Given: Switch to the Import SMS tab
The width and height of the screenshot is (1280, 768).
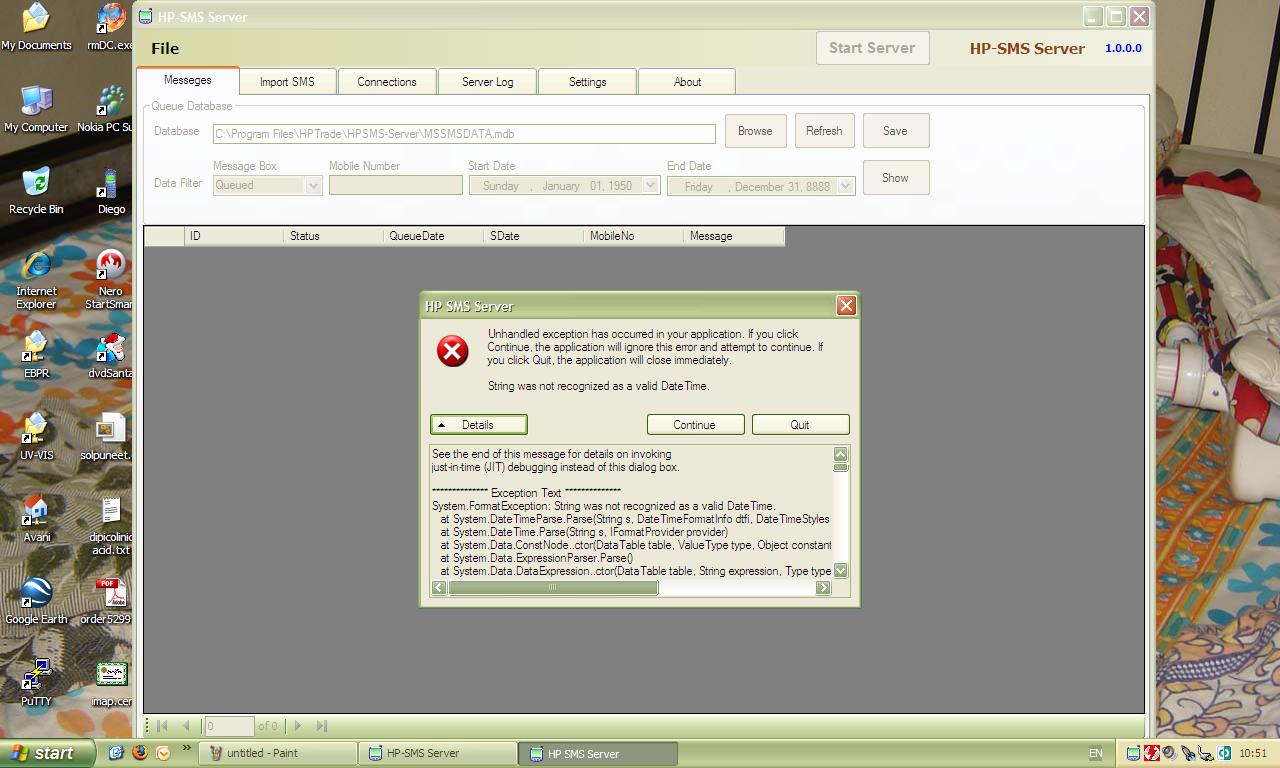Looking at the screenshot, I should tap(287, 82).
